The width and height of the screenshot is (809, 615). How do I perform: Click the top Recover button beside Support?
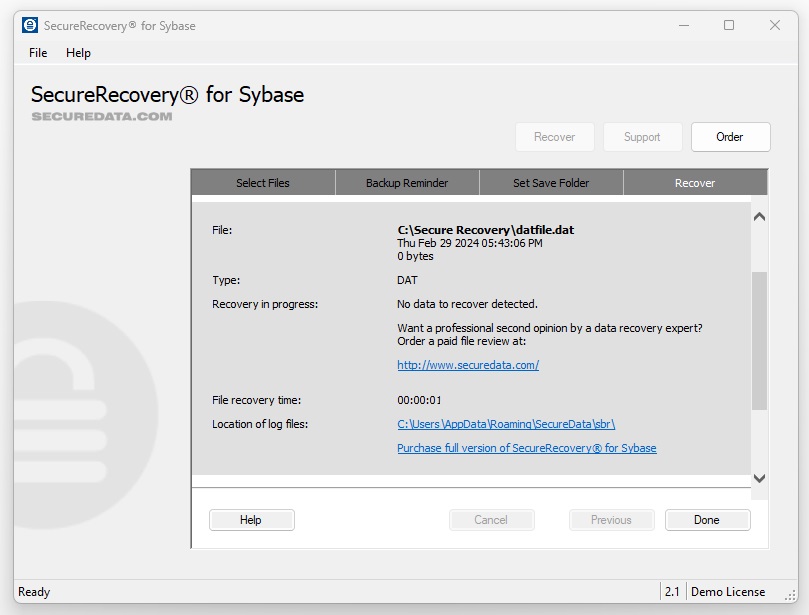coord(554,137)
